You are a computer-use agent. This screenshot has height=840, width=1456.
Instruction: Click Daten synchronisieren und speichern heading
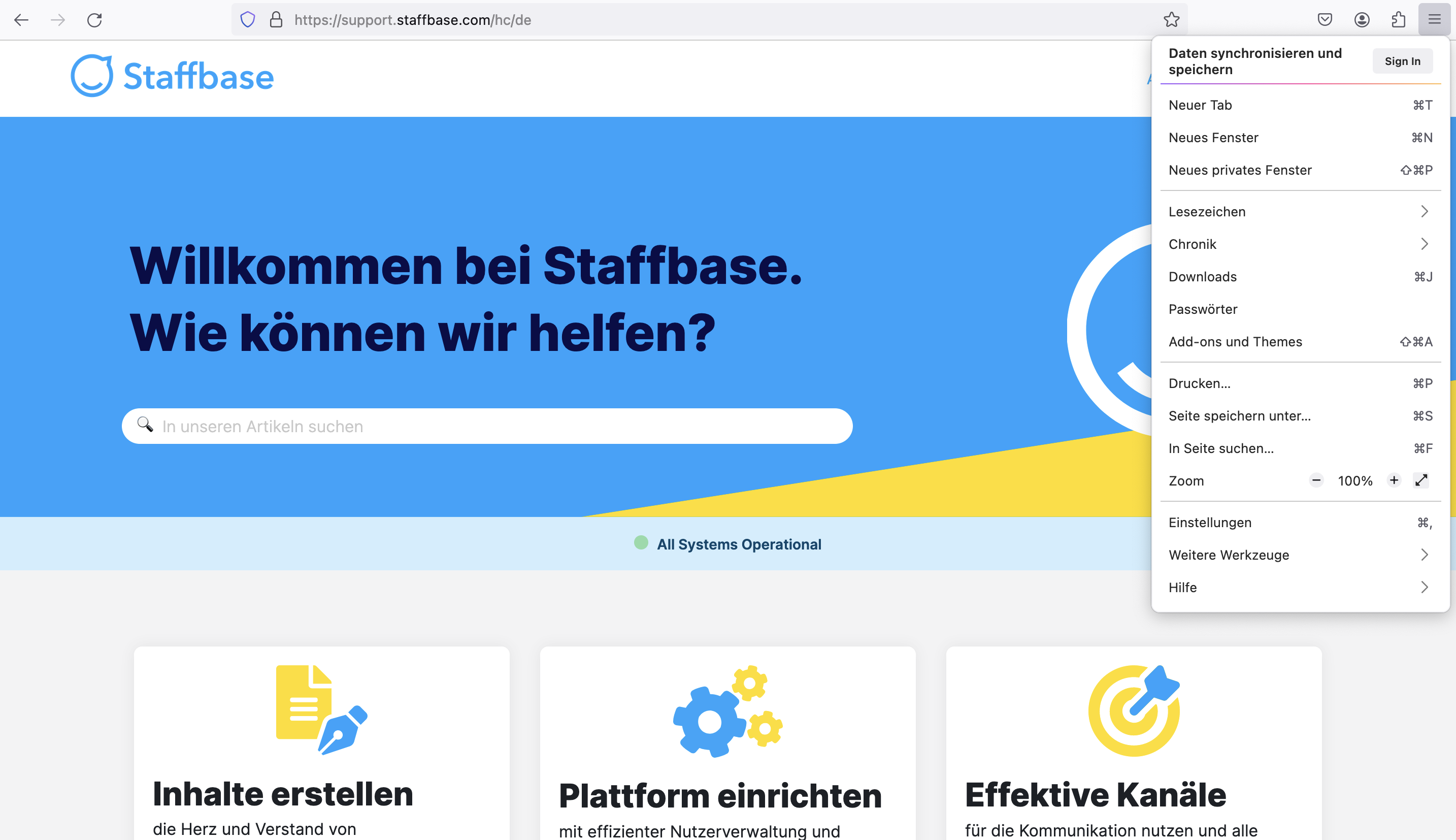coord(1255,61)
